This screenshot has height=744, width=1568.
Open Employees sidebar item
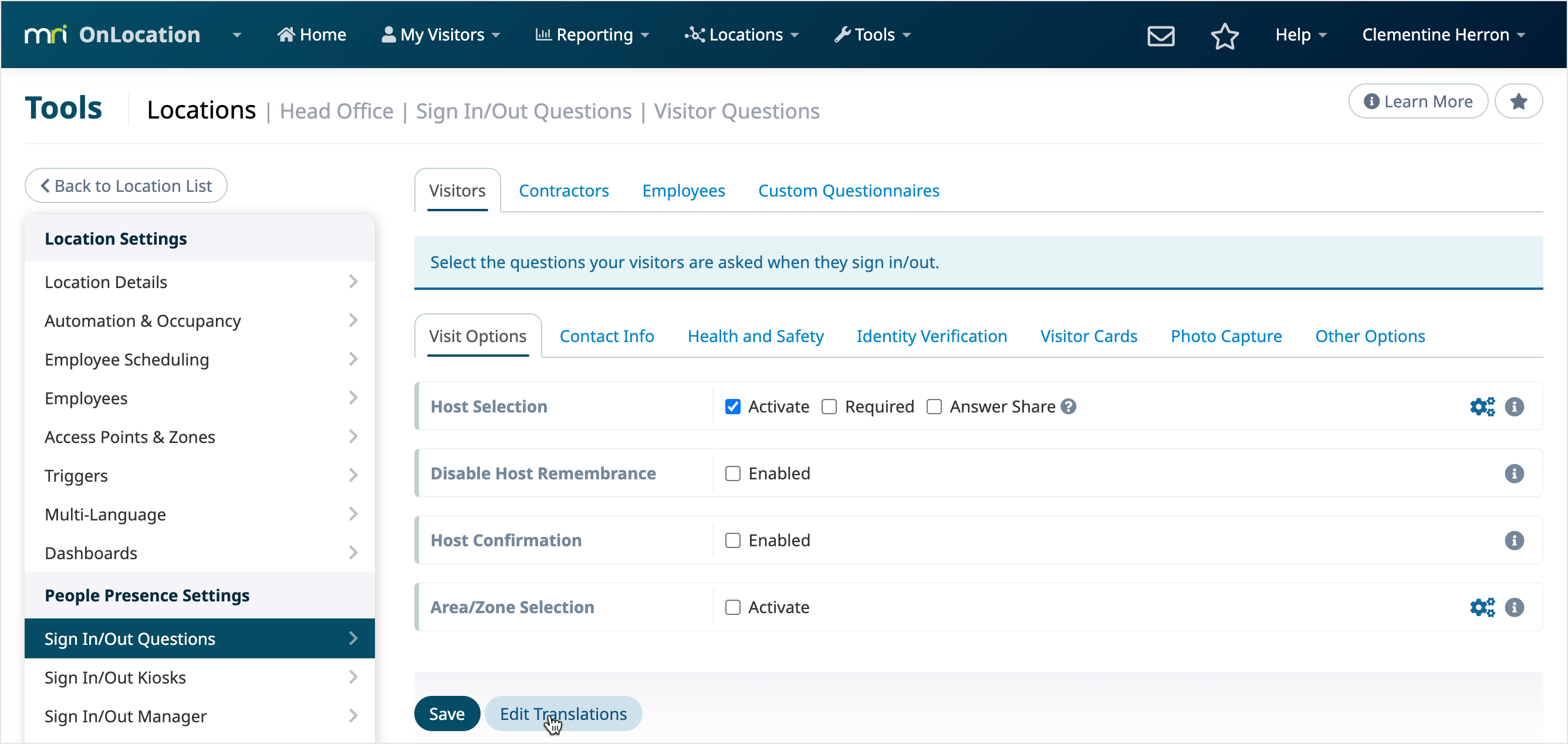tap(200, 398)
